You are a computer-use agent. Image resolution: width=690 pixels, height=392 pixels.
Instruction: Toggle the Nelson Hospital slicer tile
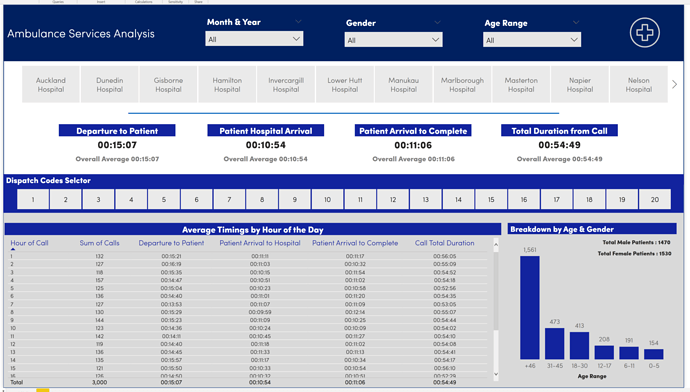(x=639, y=84)
